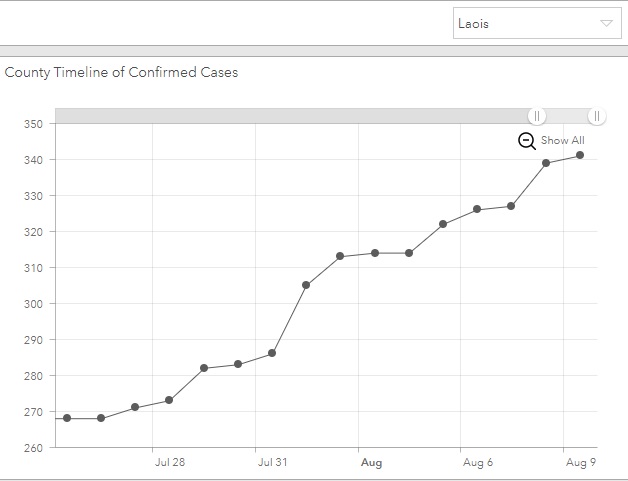
Task: Select the first data point at 268
Action: (67, 418)
